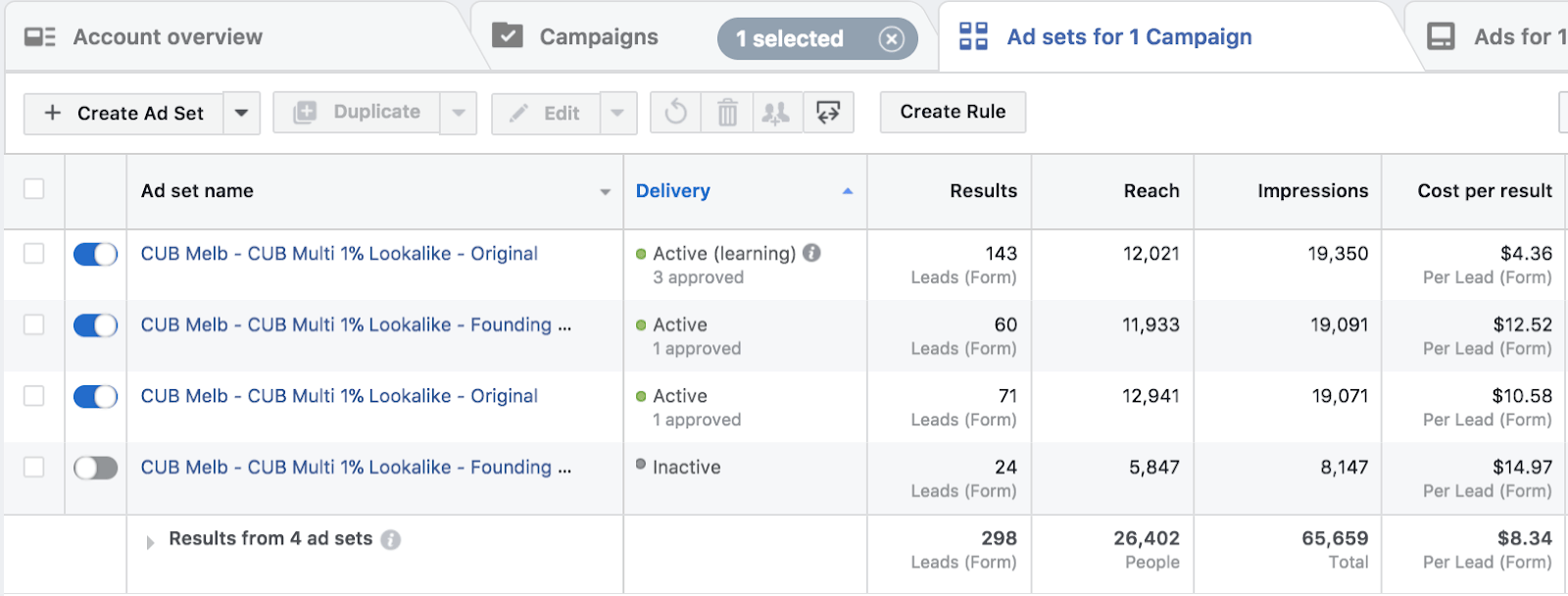Image resolution: width=1568 pixels, height=596 pixels.
Task: Clear the 1 selected campaign filter
Action: pyautogui.click(x=890, y=39)
